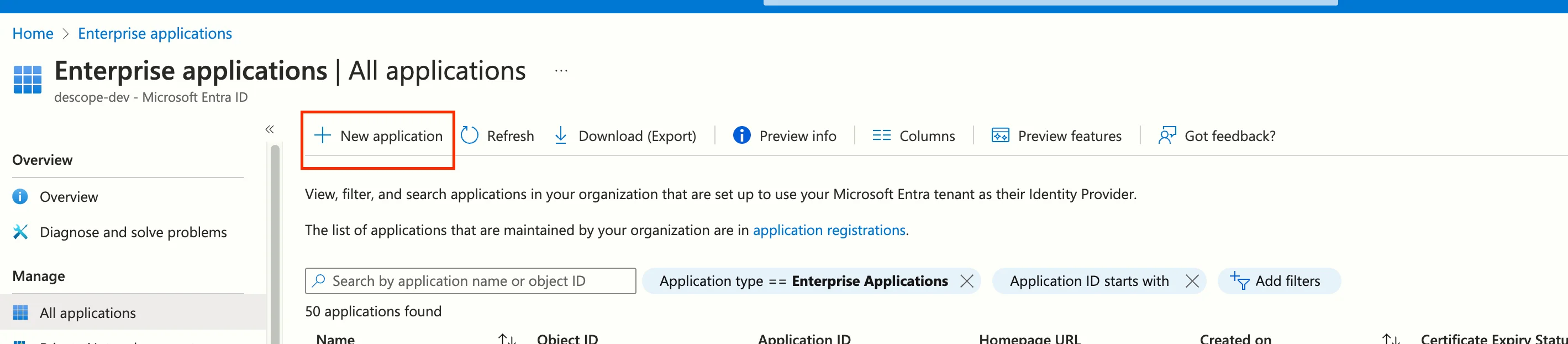Click the blue info icon beside Preview info
This screenshot has width=1568, height=344.
coord(741,135)
